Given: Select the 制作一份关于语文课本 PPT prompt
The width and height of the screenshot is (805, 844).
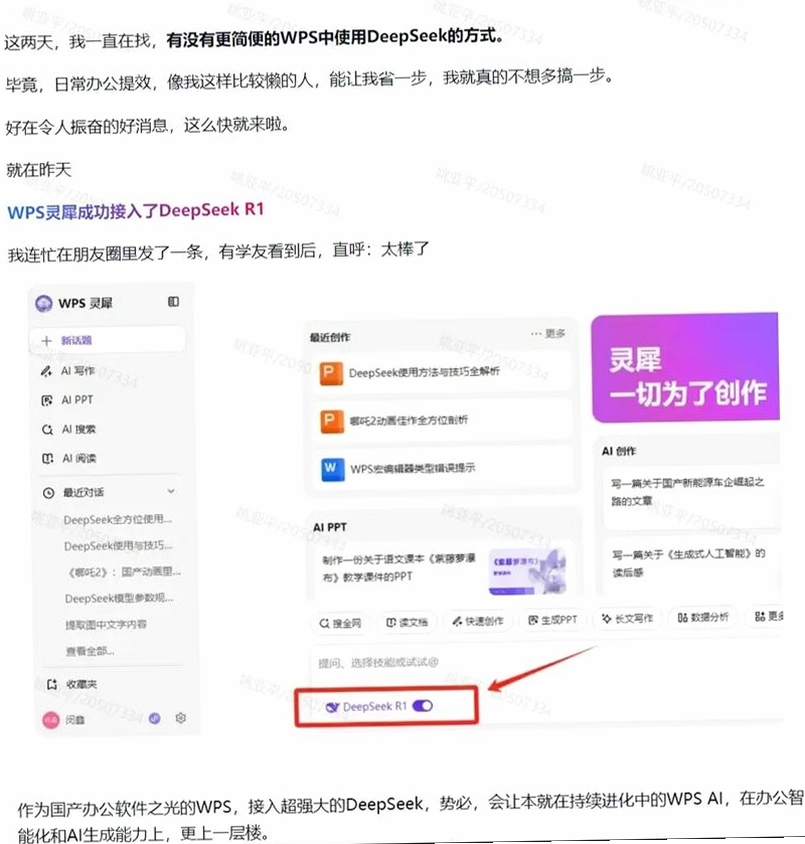Looking at the screenshot, I should tap(399, 567).
